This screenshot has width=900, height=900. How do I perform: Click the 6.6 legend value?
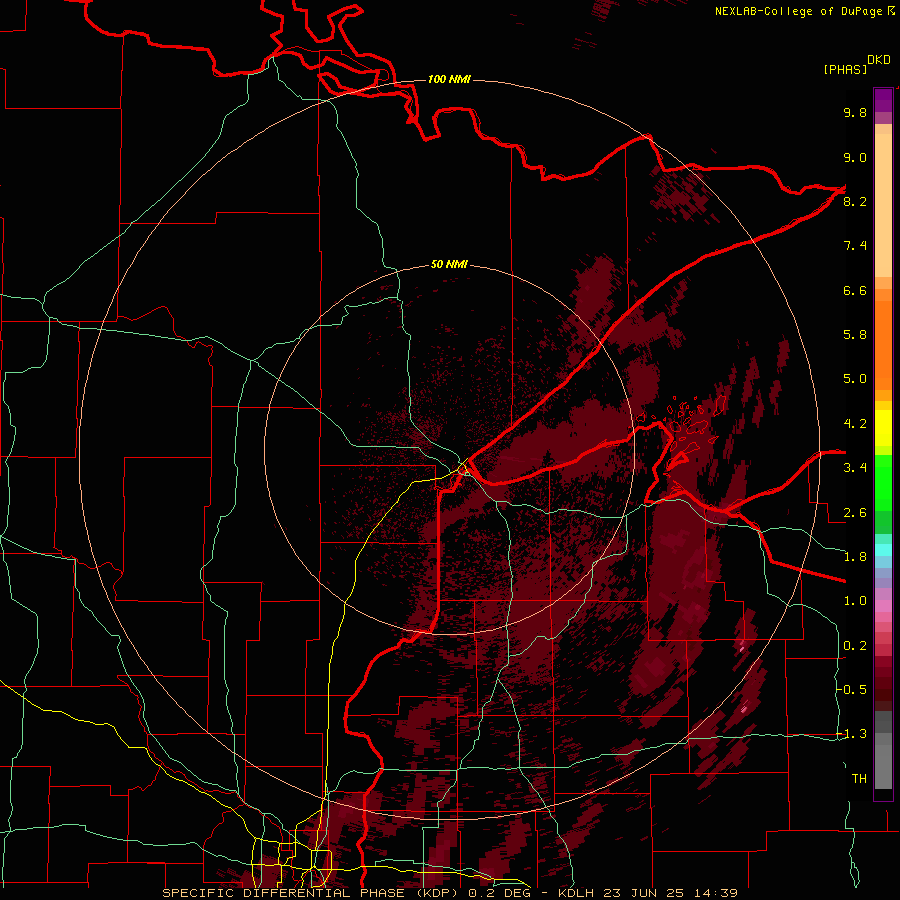tap(855, 290)
